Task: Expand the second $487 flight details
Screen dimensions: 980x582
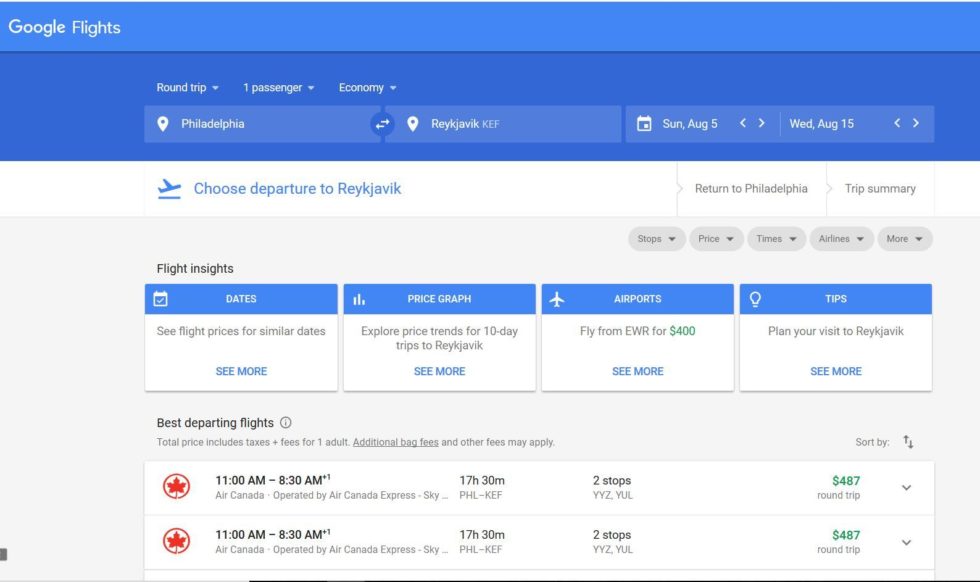Action: [x=906, y=542]
